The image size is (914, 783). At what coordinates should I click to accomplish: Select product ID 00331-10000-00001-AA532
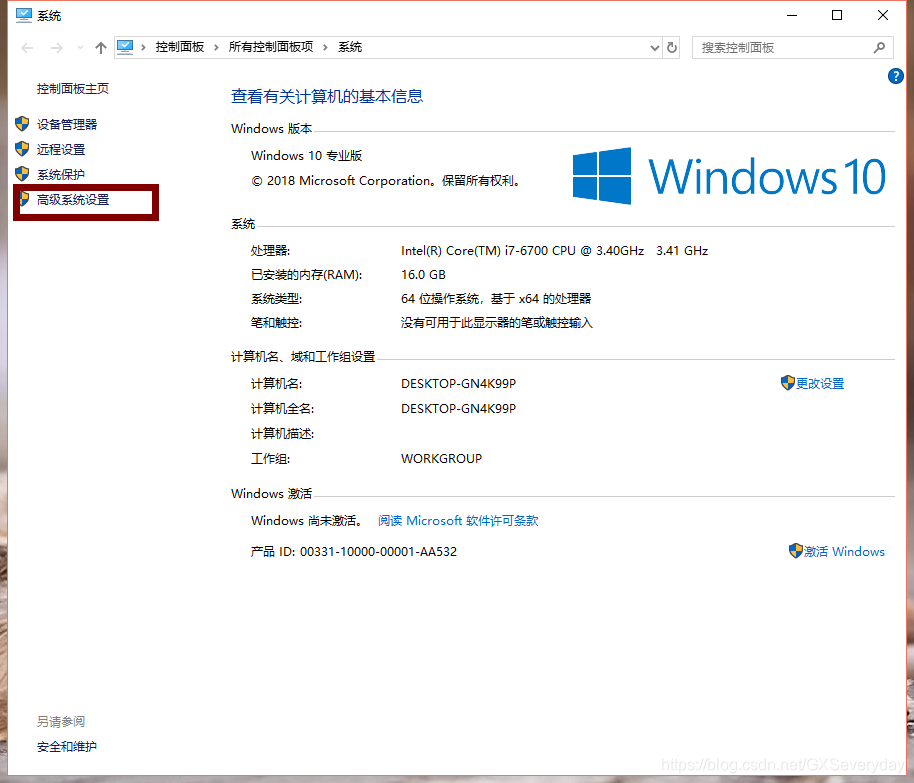378,552
